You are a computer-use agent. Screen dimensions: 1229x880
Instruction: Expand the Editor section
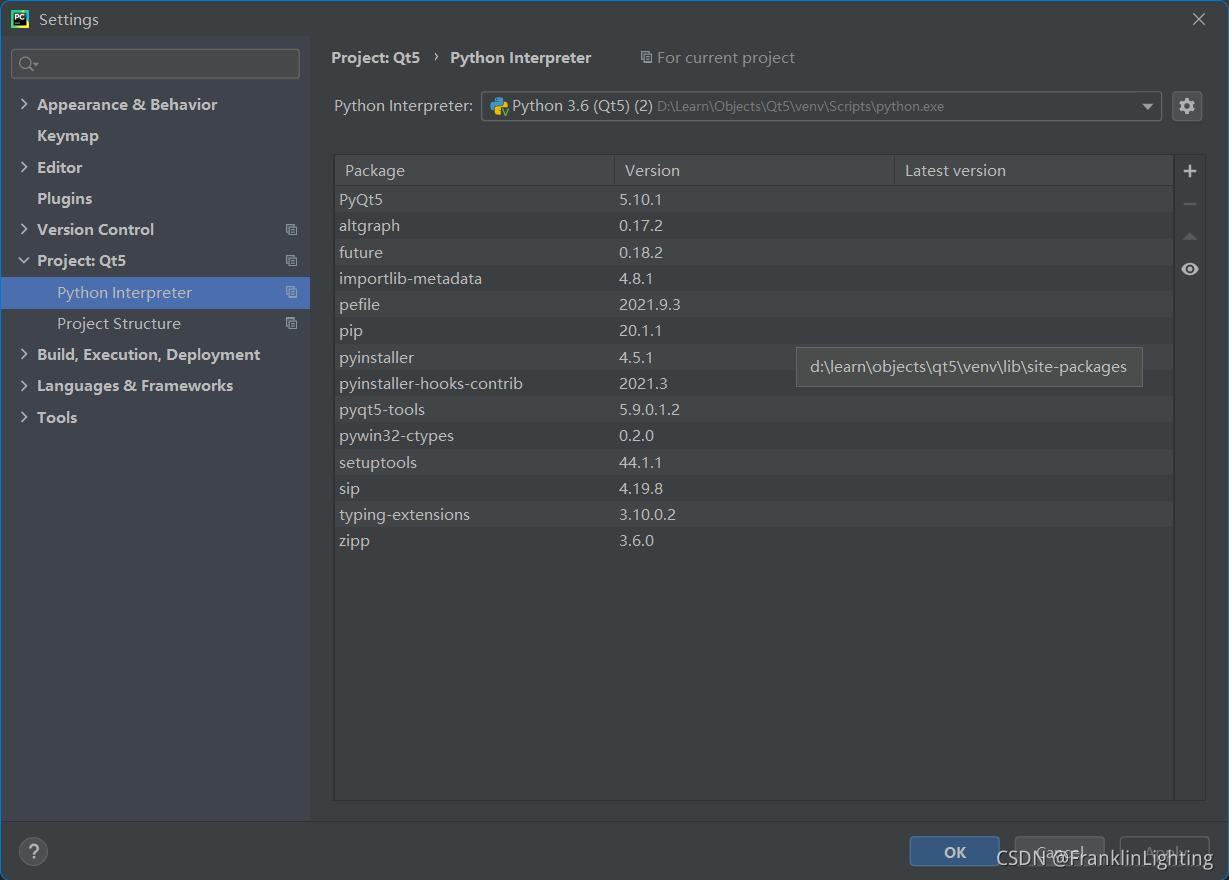click(x=24, y=167)
